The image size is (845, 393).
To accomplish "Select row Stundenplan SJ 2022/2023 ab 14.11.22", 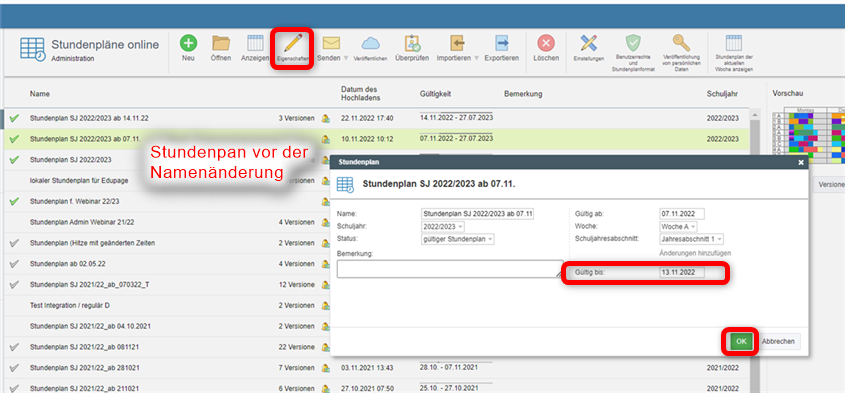I will [x=376, y=118].
